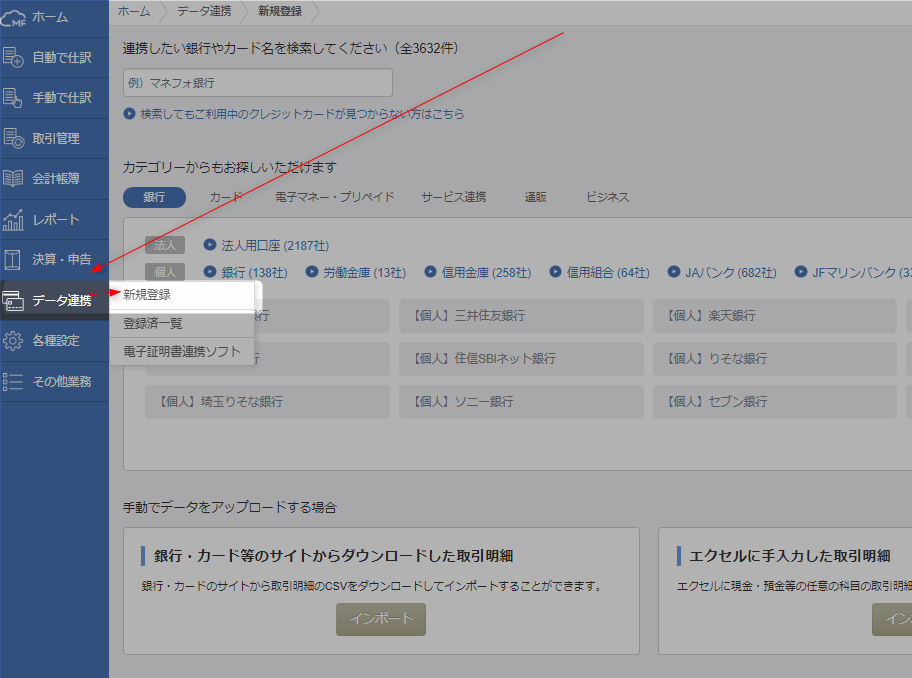This screenshot has width=912, height=678.
Task: Open the settings gear icon (各種設定)
Action: point(14,341)
